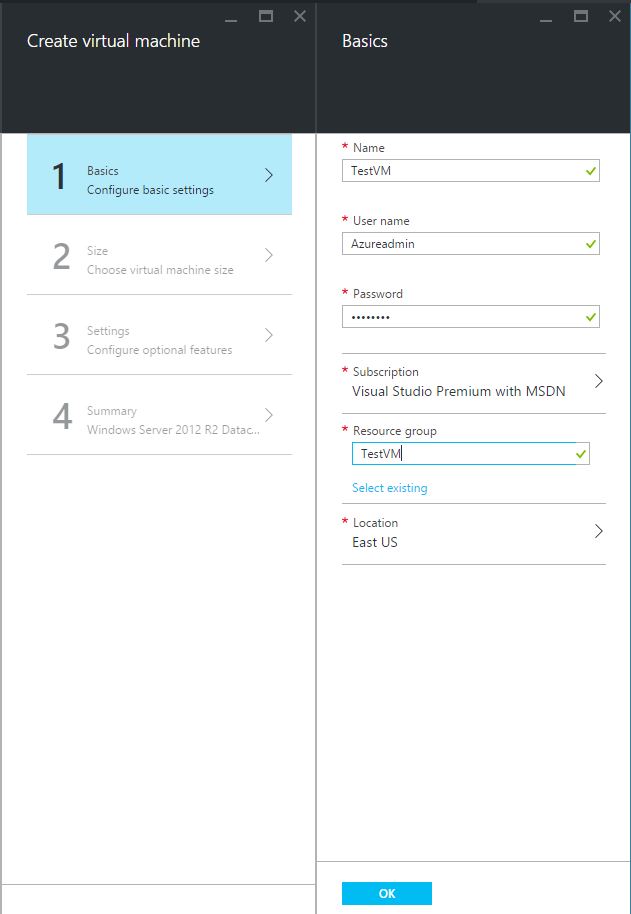The height and width of the screenshot is (914, 631).
Task: Focus the Password field
Action: pos(471,317)
